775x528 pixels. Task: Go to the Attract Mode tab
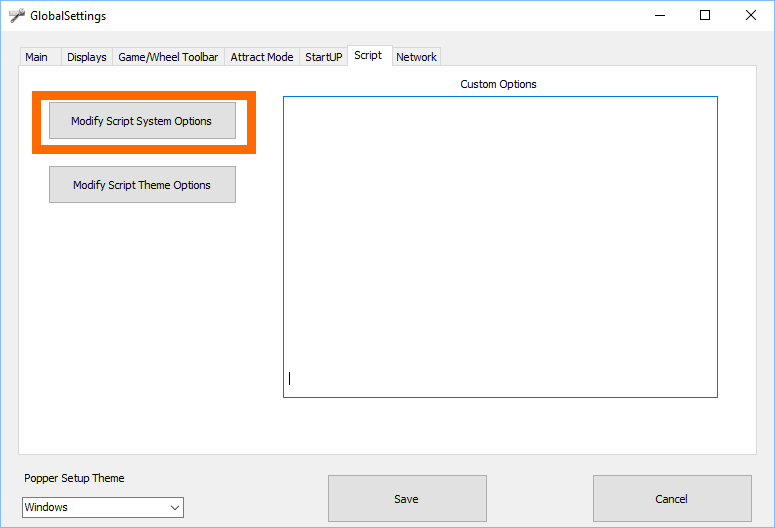[x=262, y=57]
